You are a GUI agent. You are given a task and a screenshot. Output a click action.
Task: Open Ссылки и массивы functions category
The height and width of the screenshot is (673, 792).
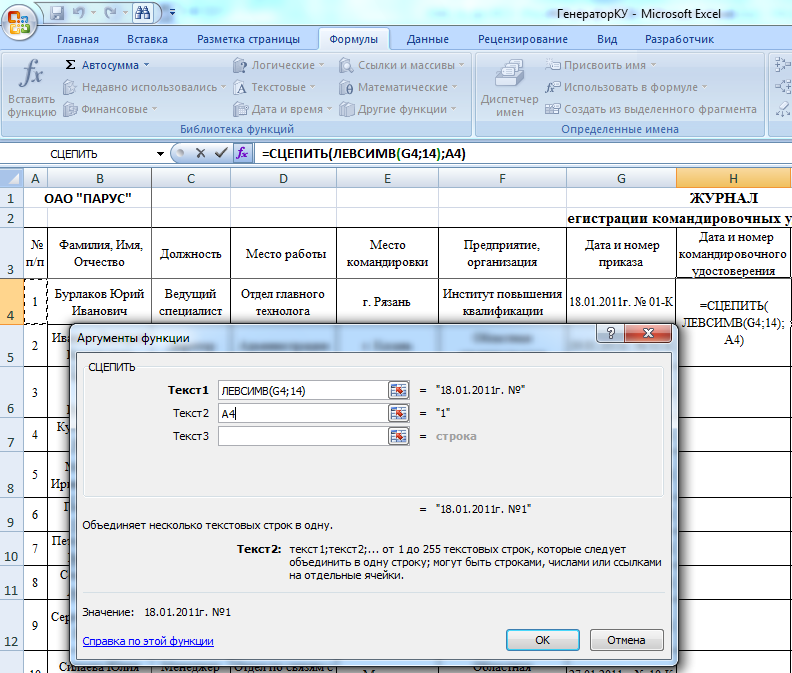point(402,65)
